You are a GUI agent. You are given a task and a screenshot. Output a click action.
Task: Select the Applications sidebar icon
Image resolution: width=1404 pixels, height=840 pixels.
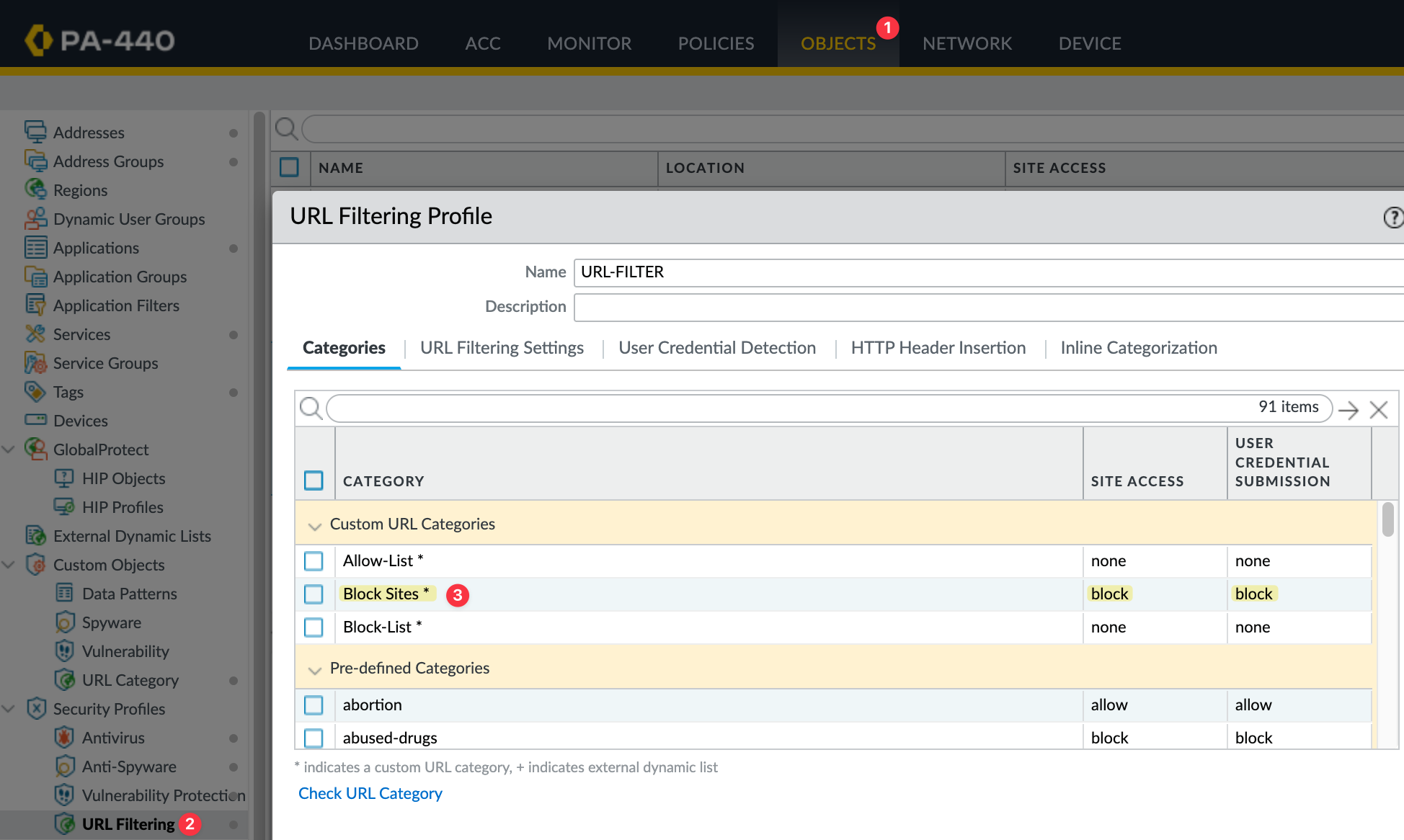35,247
